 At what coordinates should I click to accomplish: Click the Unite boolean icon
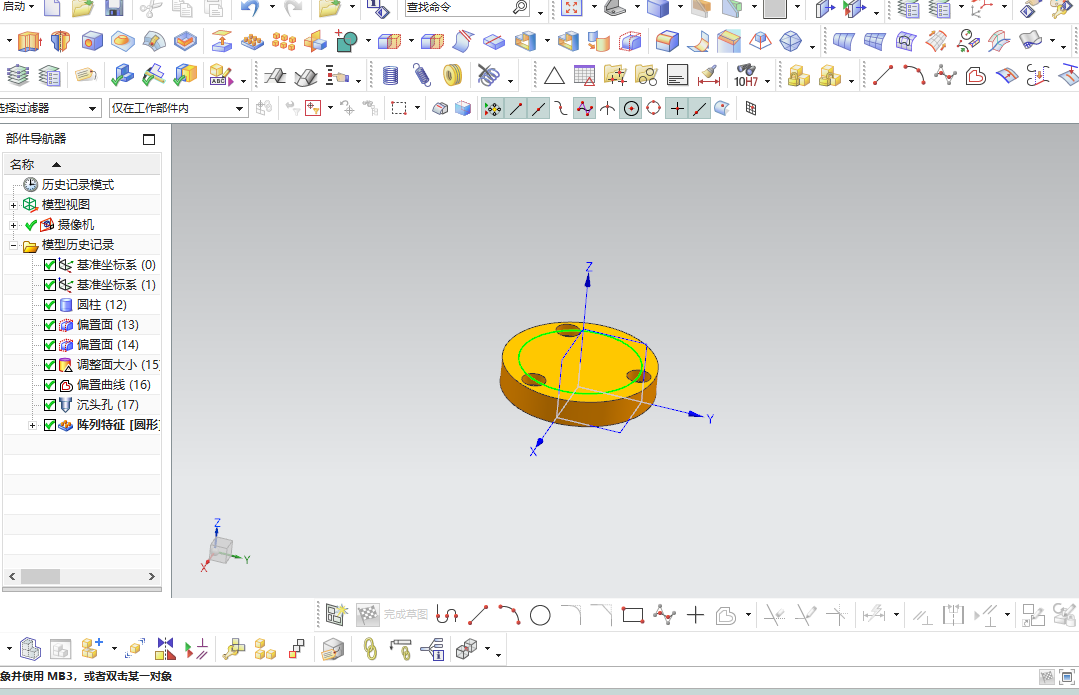point(346,41)
